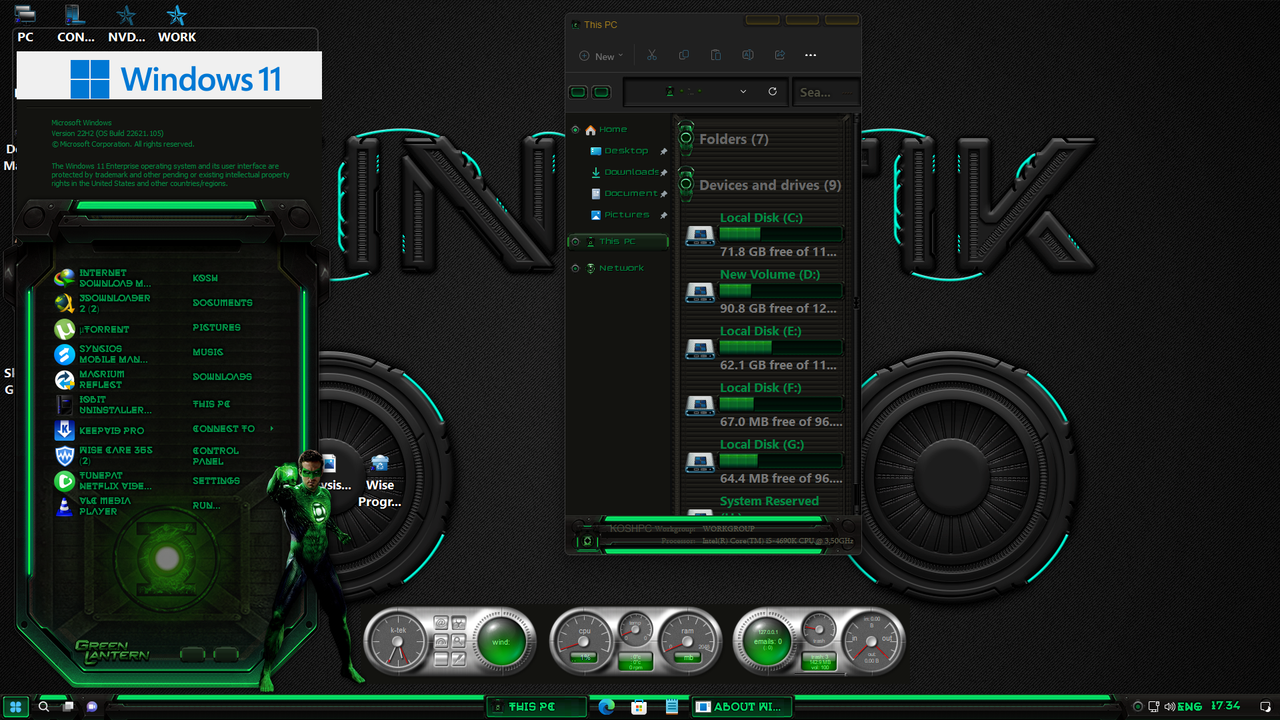Open Local Disk (F:) drive
Screen dimensions: 1280x720
point(764,405)
